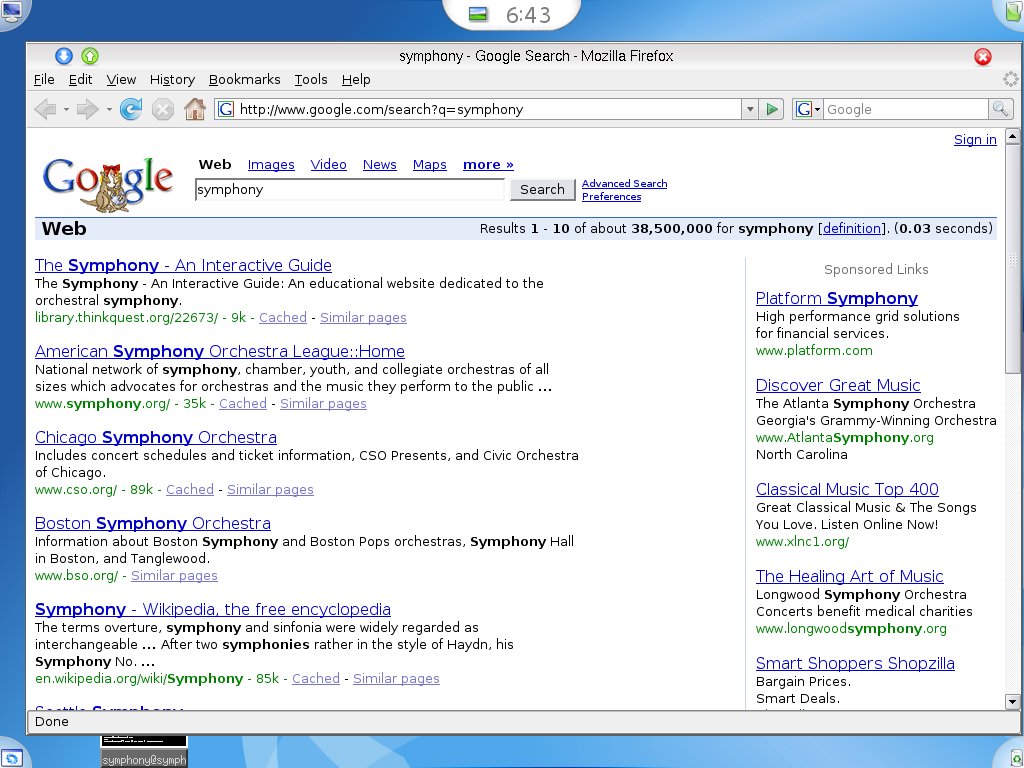Open Boston Symphony Orchestra result
This screenshot has height=768, width=1024.
153,524
